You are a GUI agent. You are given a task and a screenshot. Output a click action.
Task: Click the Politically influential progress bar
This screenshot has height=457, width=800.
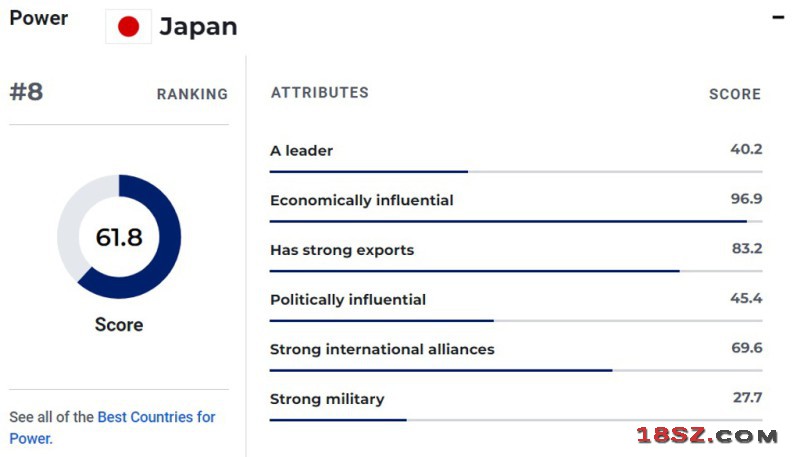516,321
